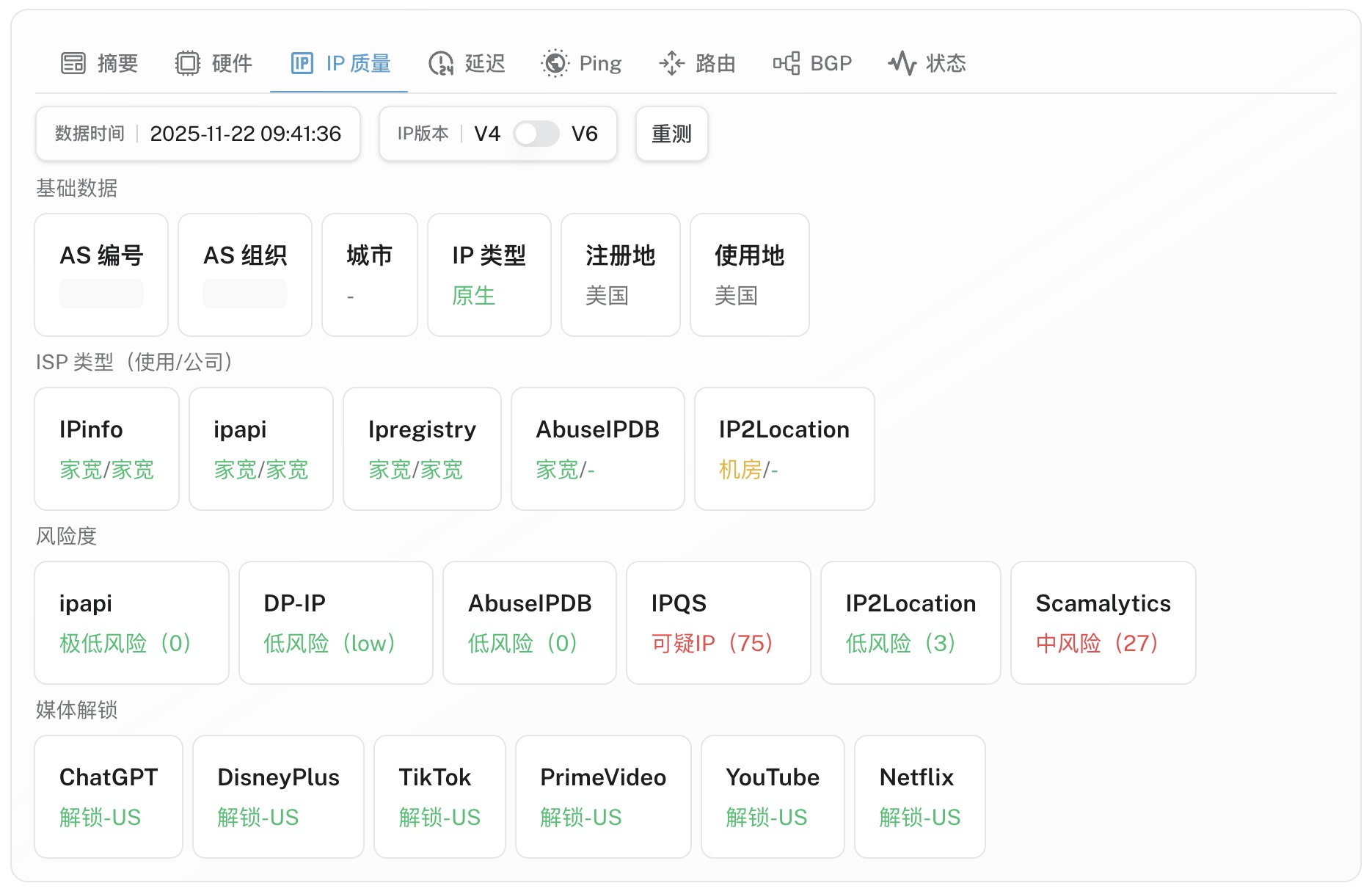Select the V6 label option
Image resolution: width=1372 pixels, height=894 pixels.
click(x=584, y=134)
